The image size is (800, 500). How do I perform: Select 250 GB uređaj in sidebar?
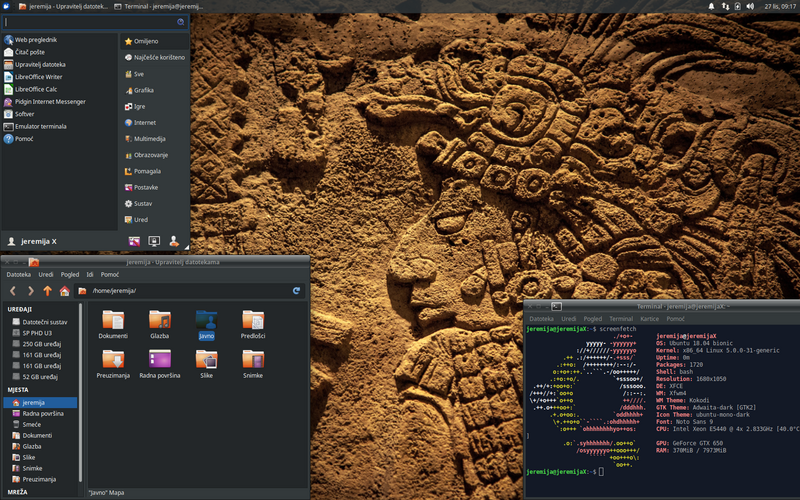tap(42, 344)
